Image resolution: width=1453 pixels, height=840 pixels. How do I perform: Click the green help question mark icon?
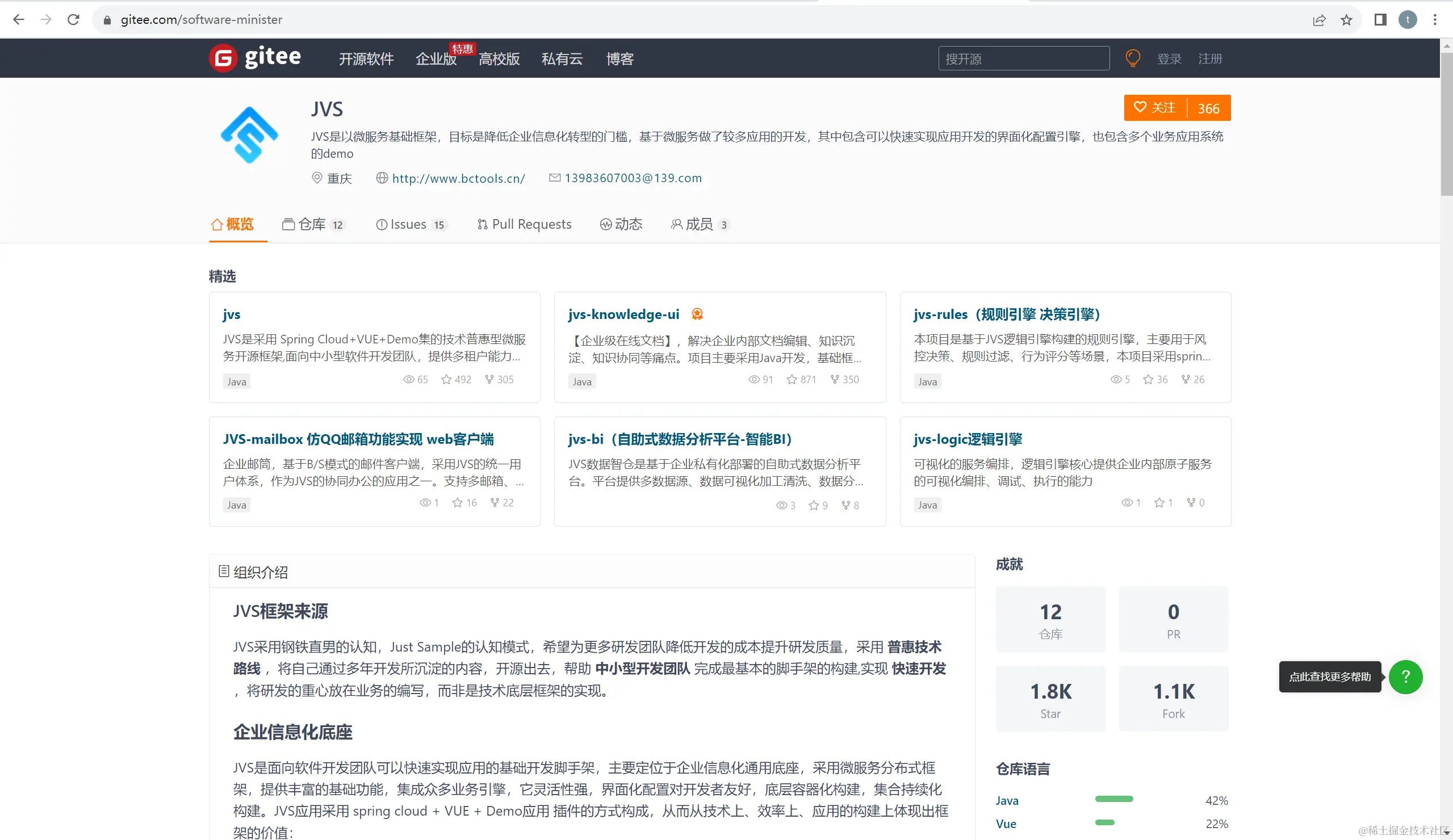[1405, 677]
